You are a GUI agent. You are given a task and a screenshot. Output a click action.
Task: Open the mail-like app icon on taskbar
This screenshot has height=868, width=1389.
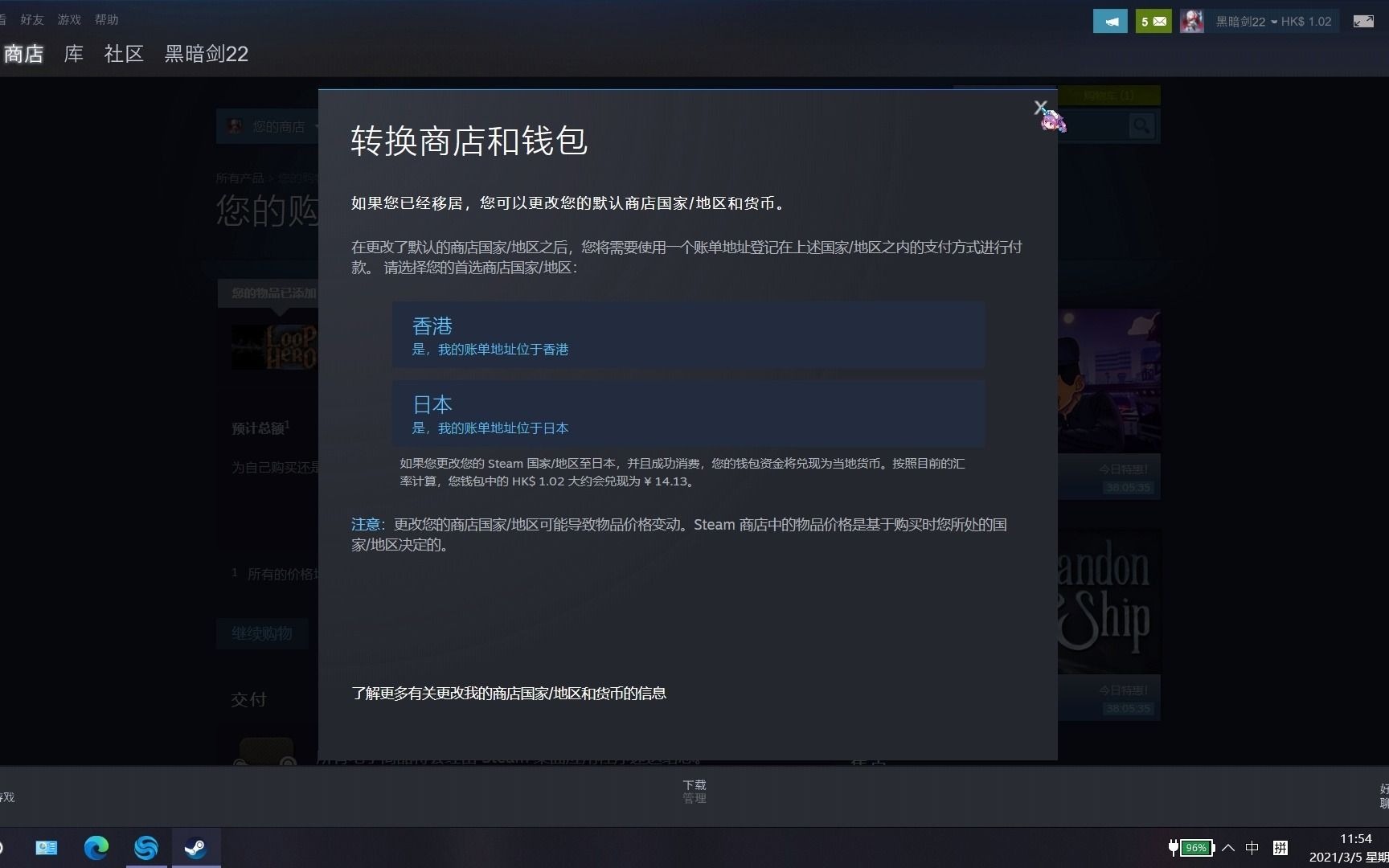pyautogui.click(x=47, y=848)
